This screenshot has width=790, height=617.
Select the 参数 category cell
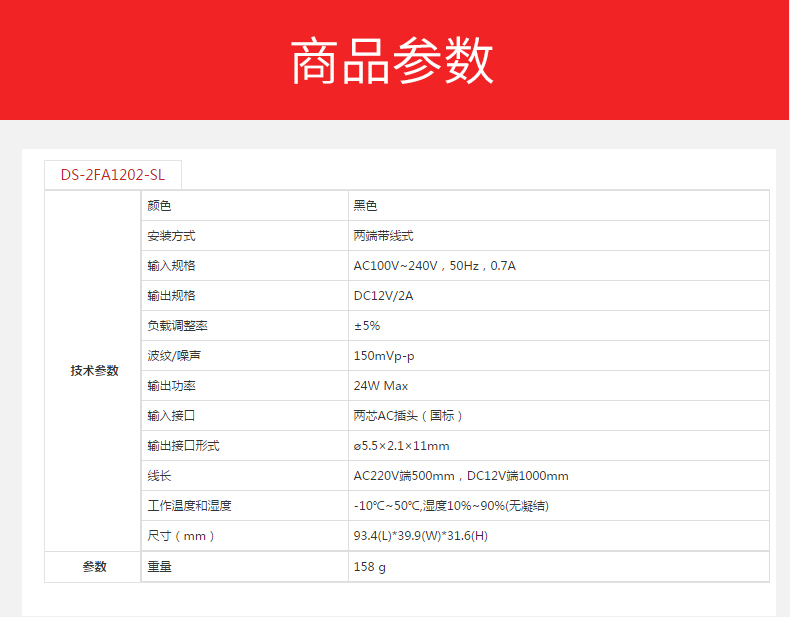pos(94,567)
